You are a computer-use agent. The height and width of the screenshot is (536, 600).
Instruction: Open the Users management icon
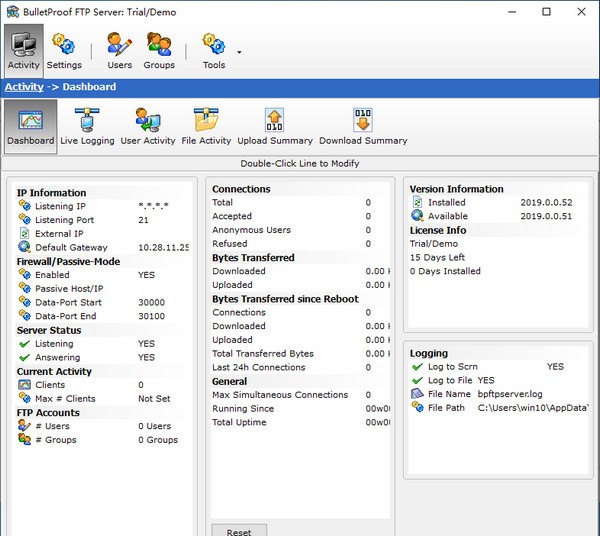[120, 50]
